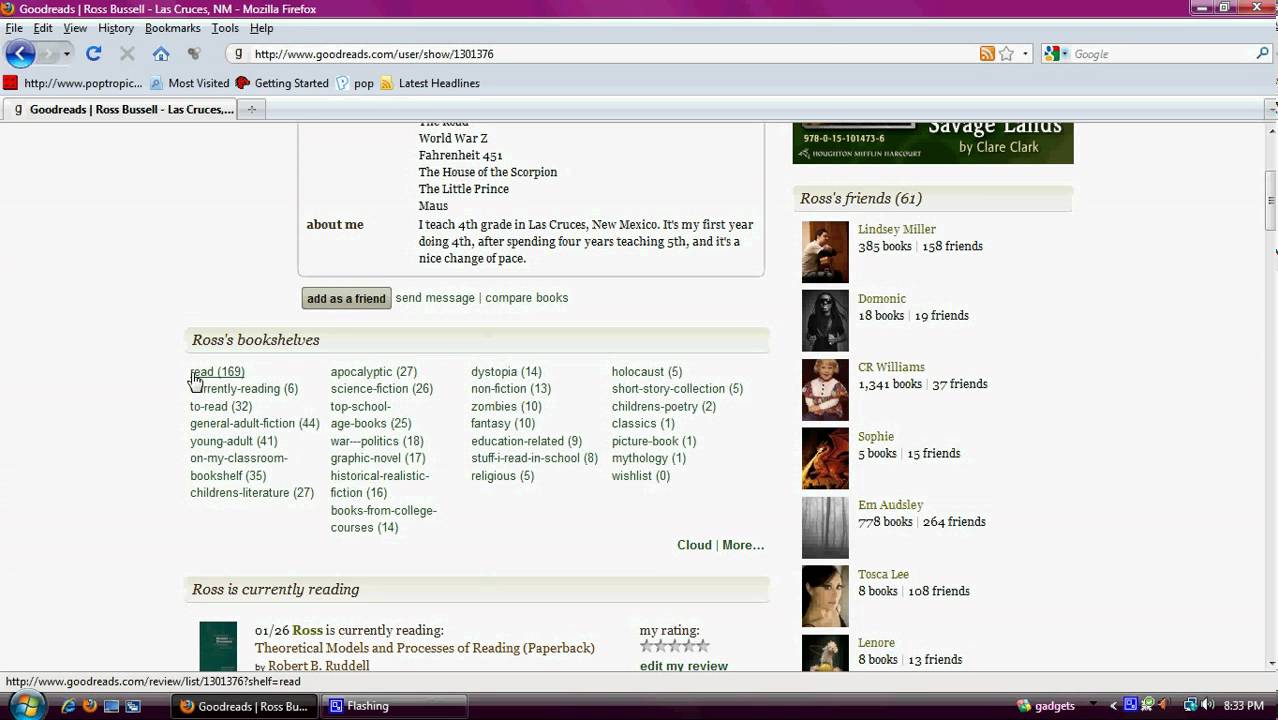The height and width of the screenshot is (720, 1278).
Task: Click the compare books link
Action: [x=526, y=298]
